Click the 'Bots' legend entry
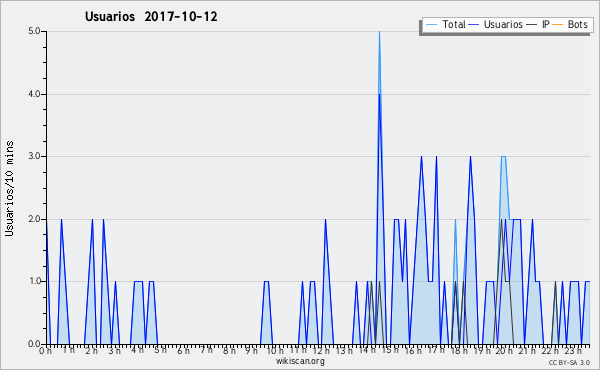The width and height of the screenshot is (600, 370). 577,24
